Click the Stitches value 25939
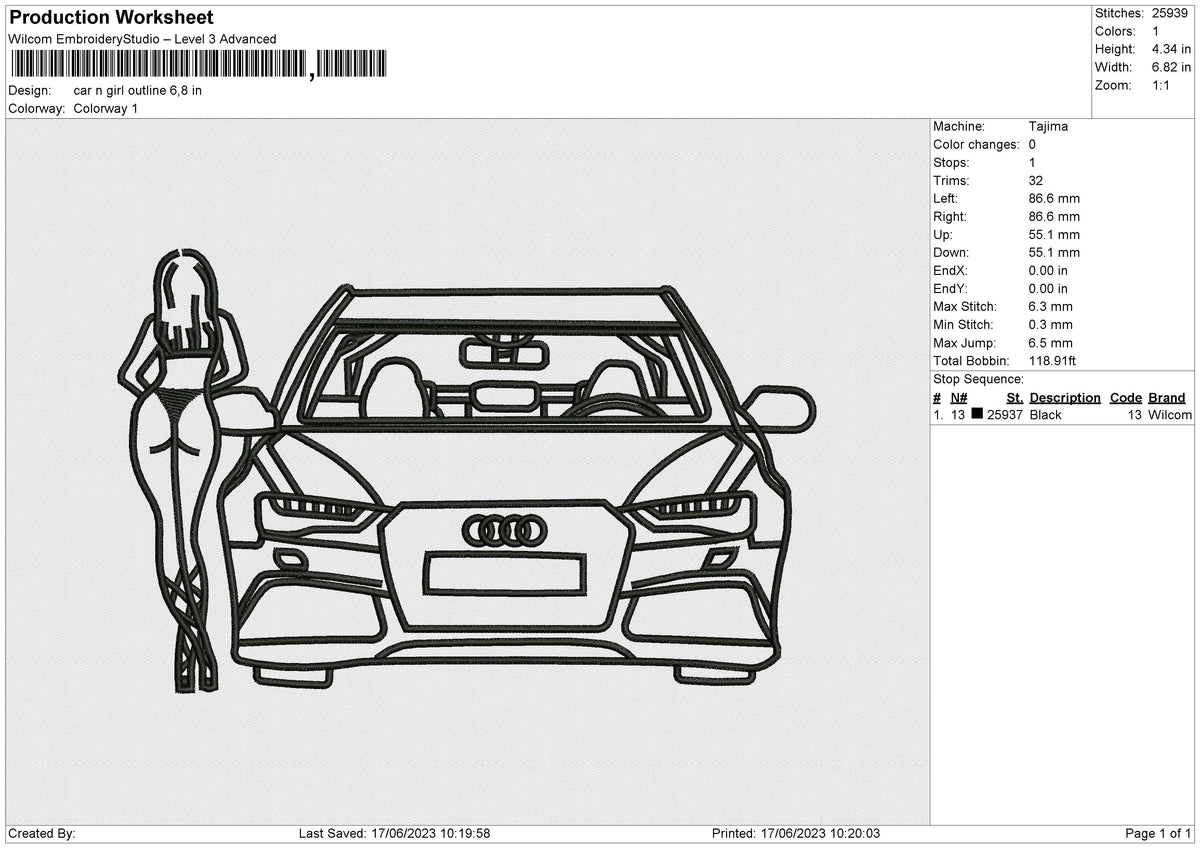 coord(1170,13)
